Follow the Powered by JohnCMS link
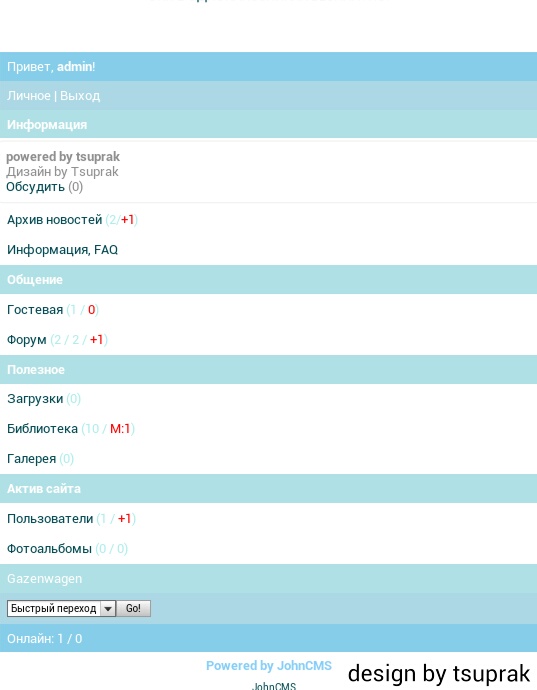 [269, 665]
